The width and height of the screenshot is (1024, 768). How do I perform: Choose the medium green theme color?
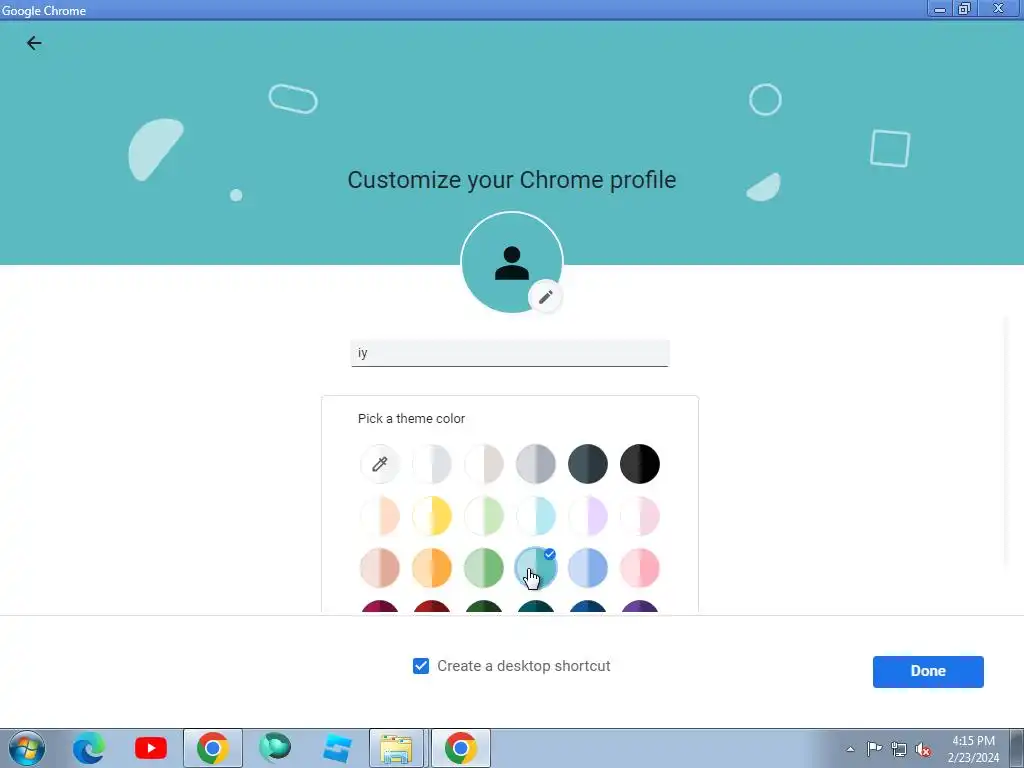pyautogui.click(x=484, y=568)
